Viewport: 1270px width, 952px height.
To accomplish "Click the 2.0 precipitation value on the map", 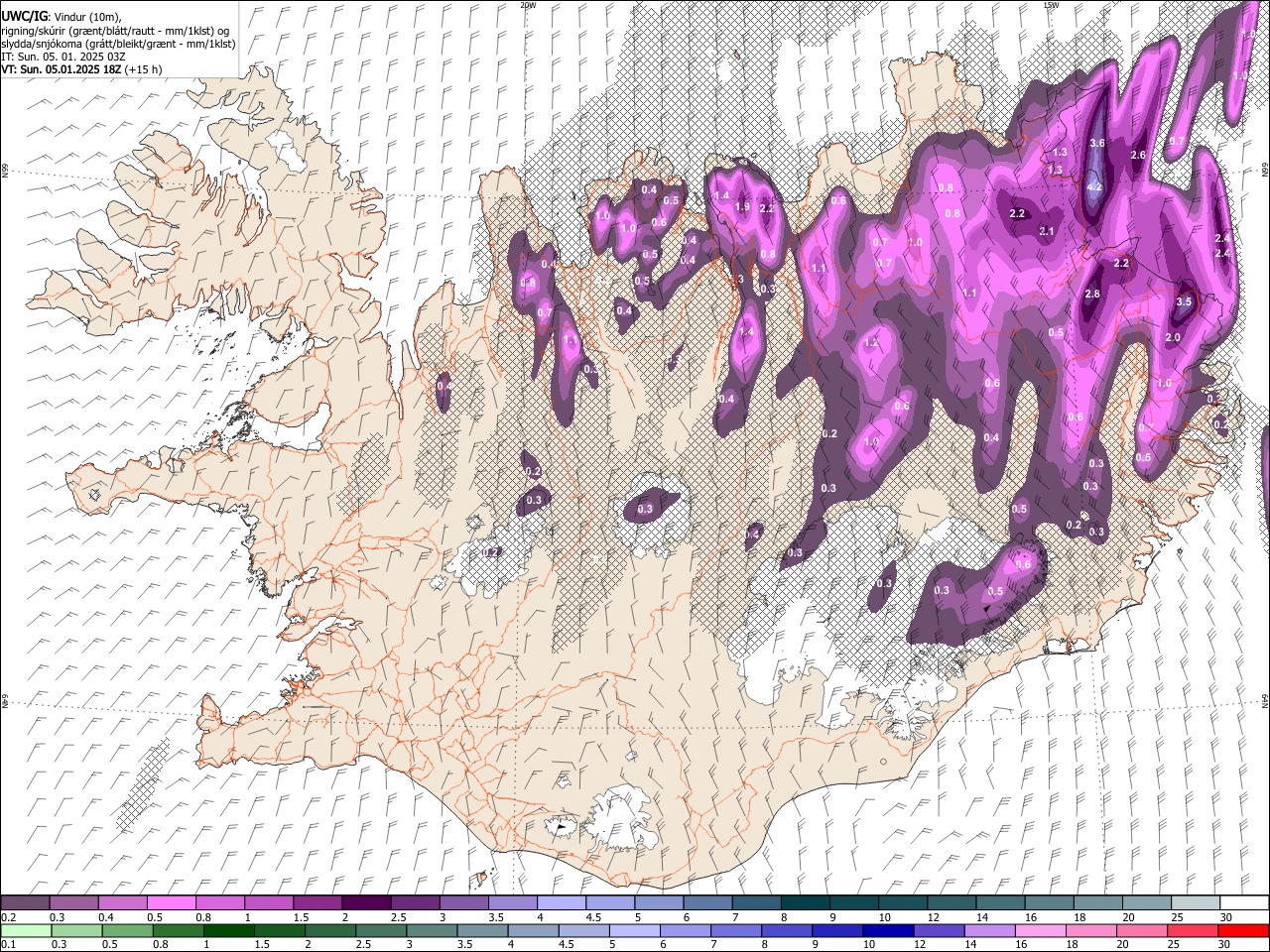I will click(1172, 338).
